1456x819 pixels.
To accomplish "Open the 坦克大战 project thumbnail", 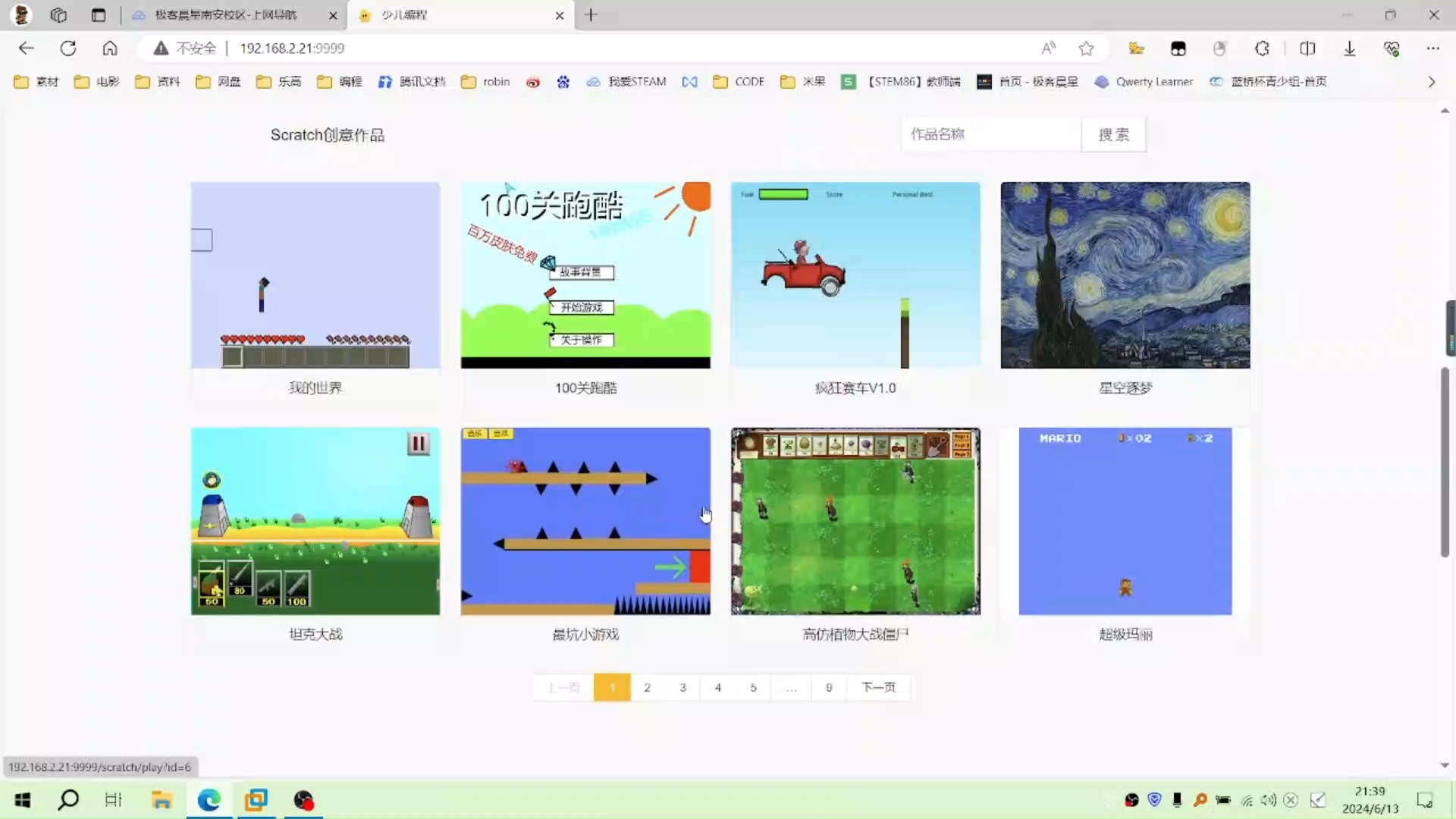I will click(x=315, y=521).
